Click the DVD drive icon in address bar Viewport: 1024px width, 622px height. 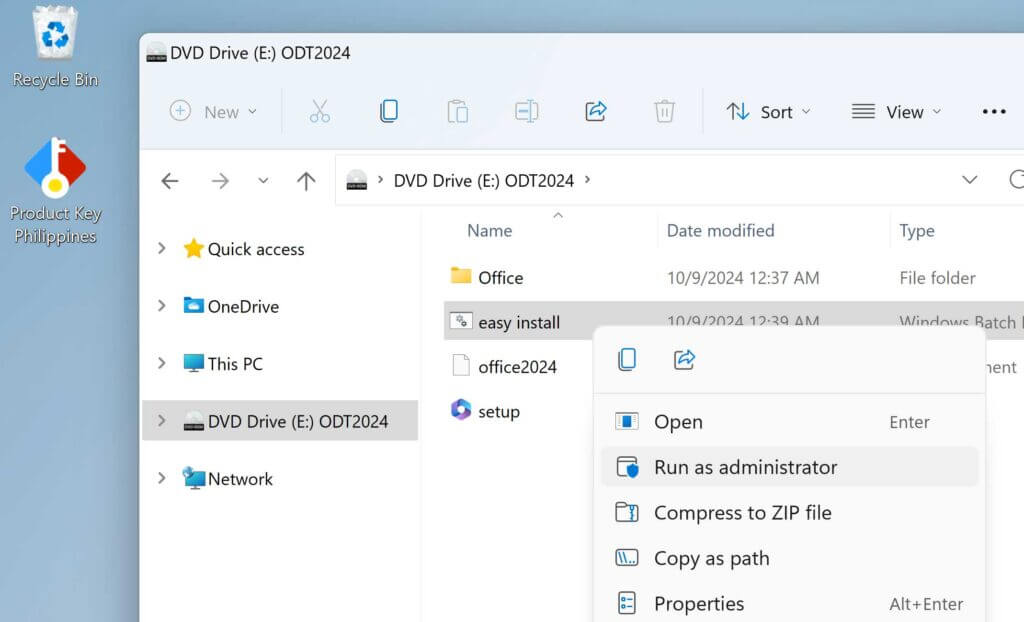click(357, 180)
